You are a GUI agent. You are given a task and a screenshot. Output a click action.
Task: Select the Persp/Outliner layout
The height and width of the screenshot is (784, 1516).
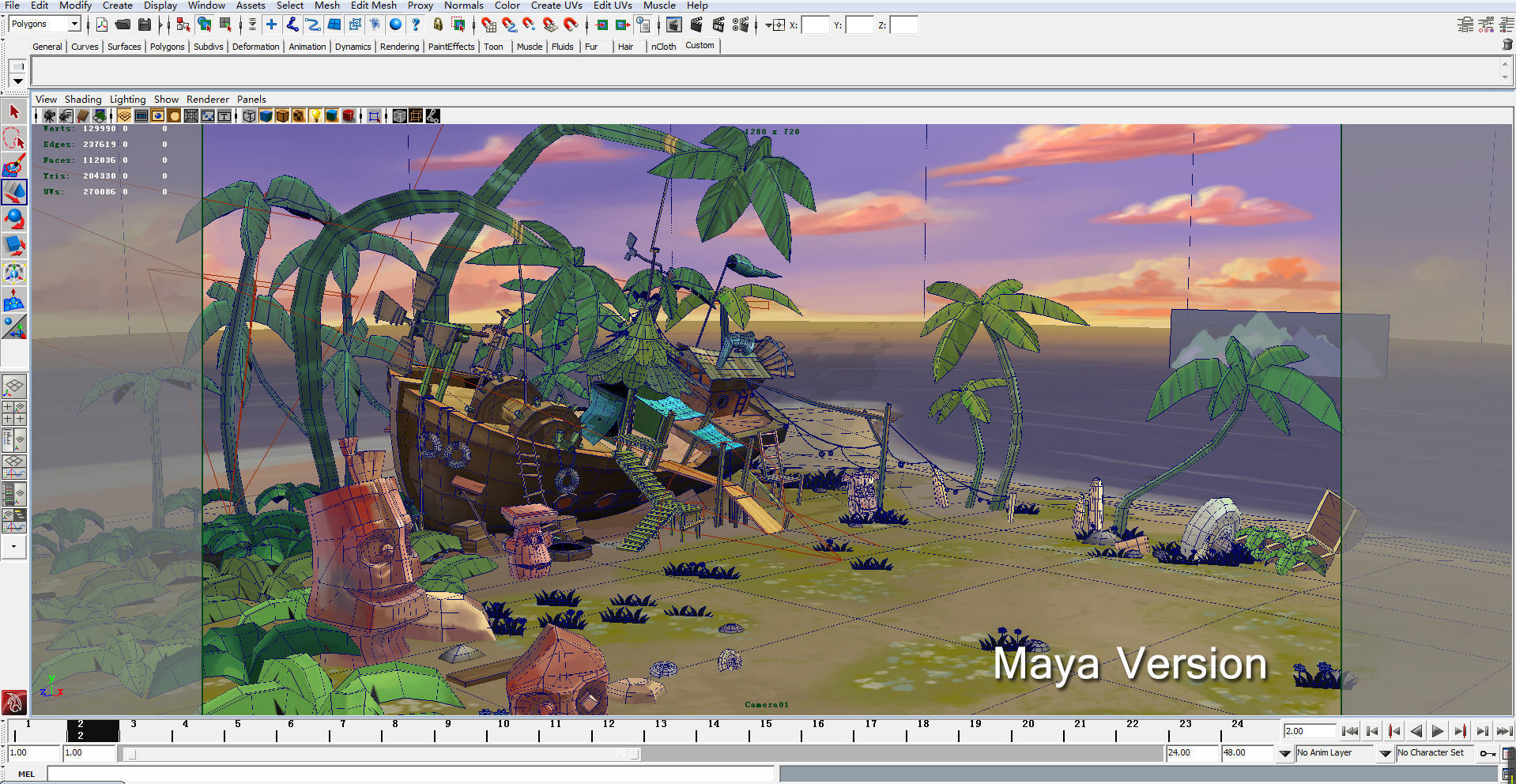[14, 440]
